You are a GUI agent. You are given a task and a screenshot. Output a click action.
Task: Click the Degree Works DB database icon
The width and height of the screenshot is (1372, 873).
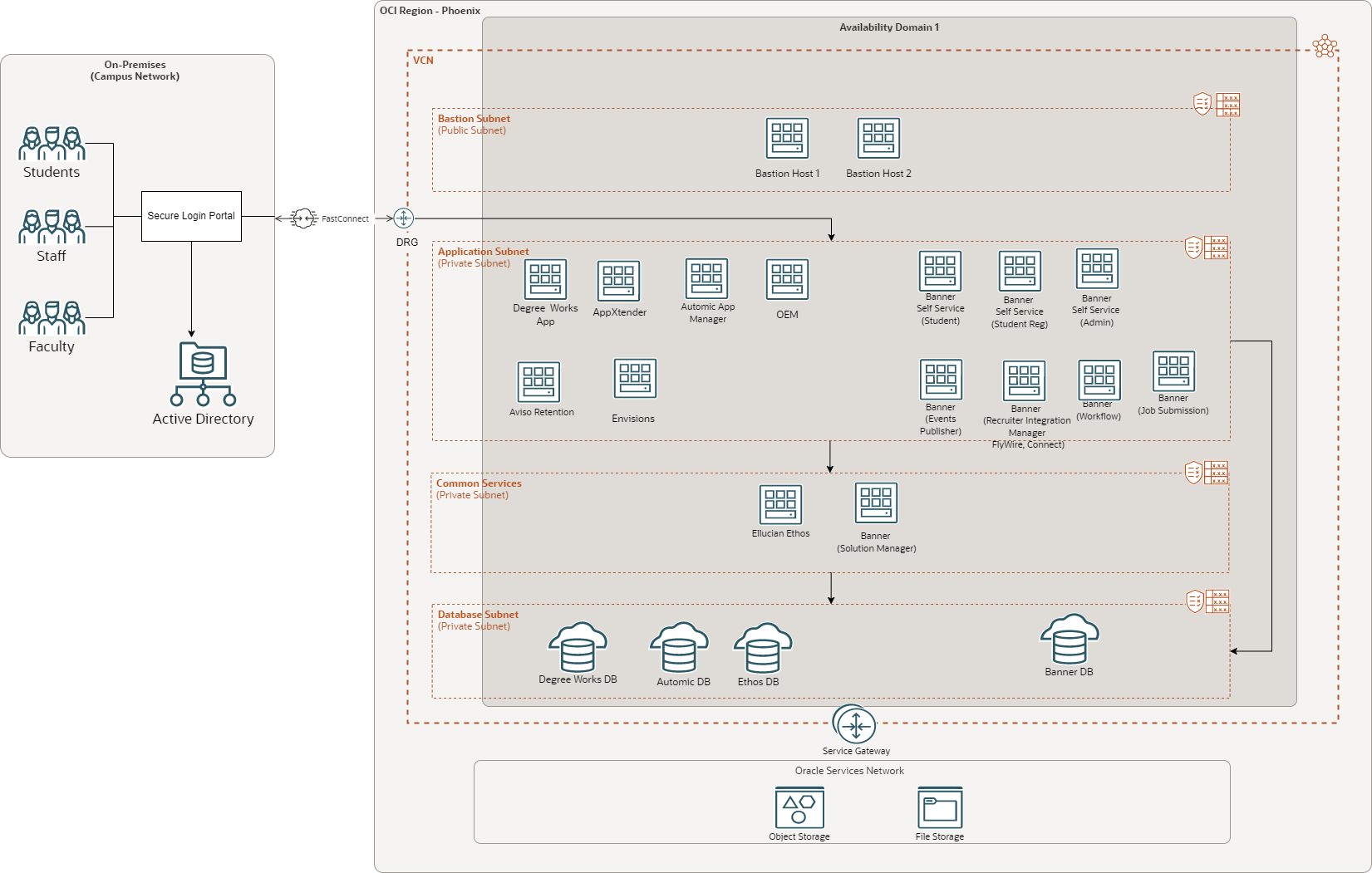pos(578,647)
